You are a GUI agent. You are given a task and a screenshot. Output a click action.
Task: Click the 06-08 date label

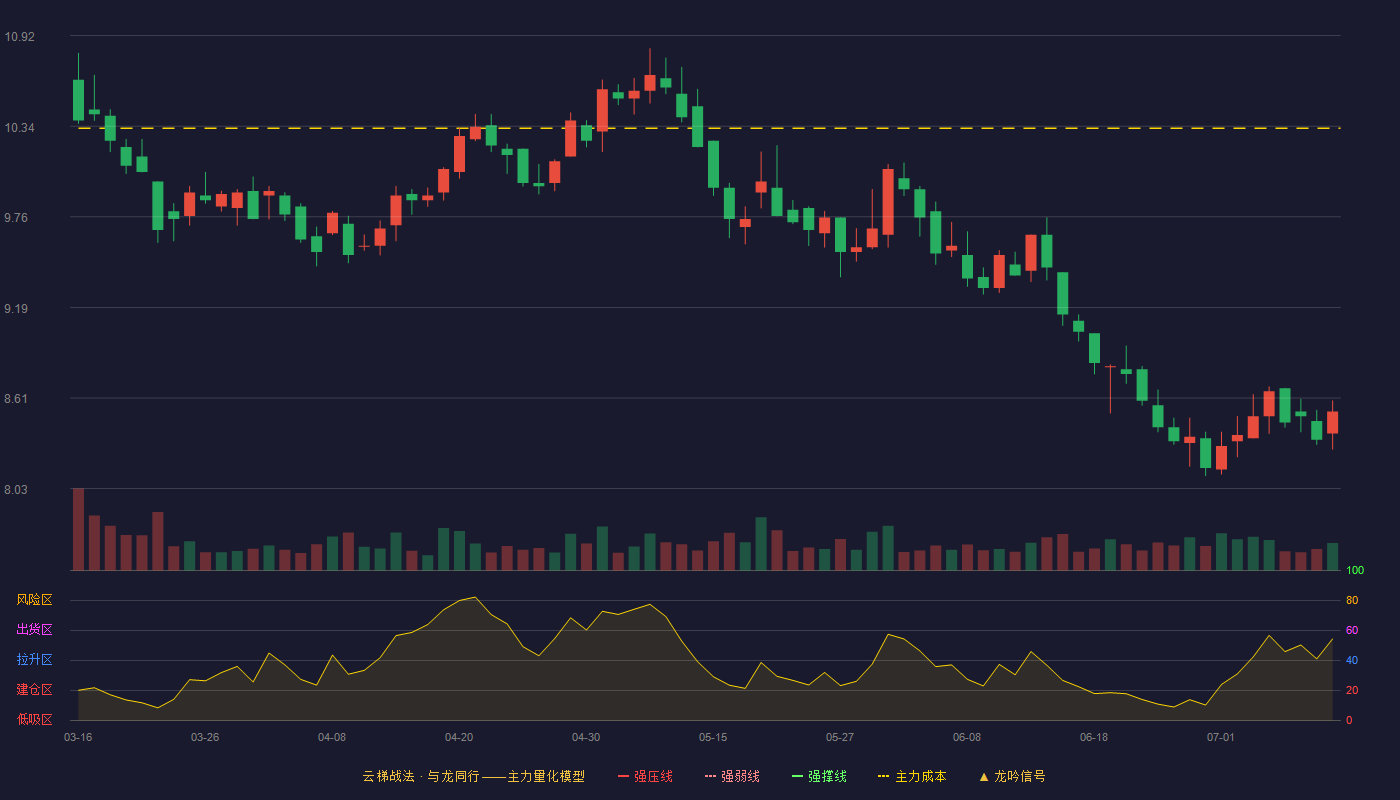coord(967,737)
